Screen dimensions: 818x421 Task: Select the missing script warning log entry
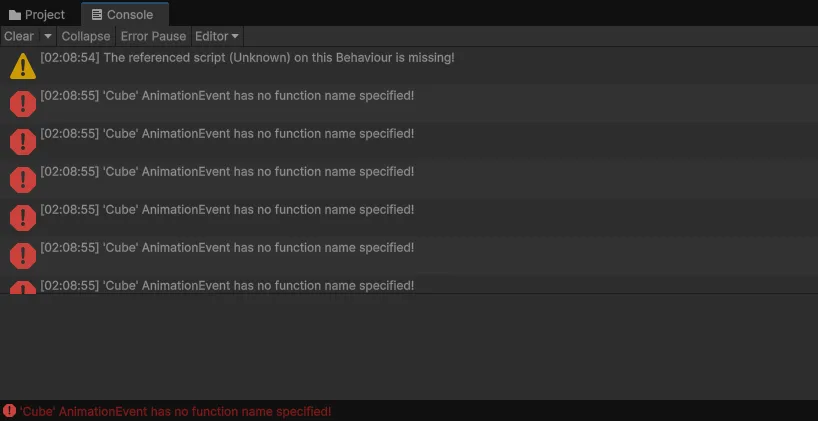point(247,58)
